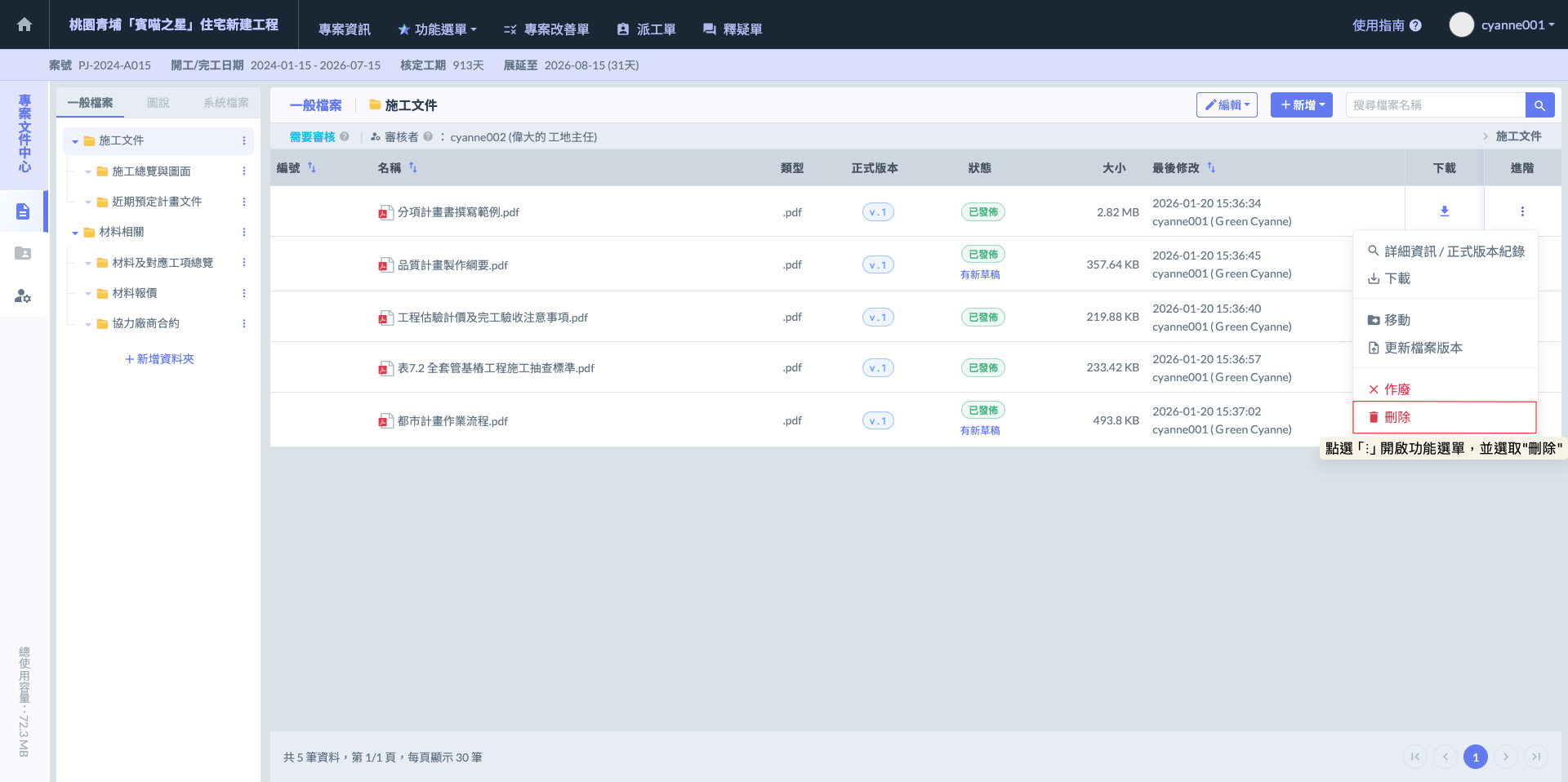Open the three-dot menu for 施工文件 folder
Screen dimensions: 1568x782
click(243, 141)
